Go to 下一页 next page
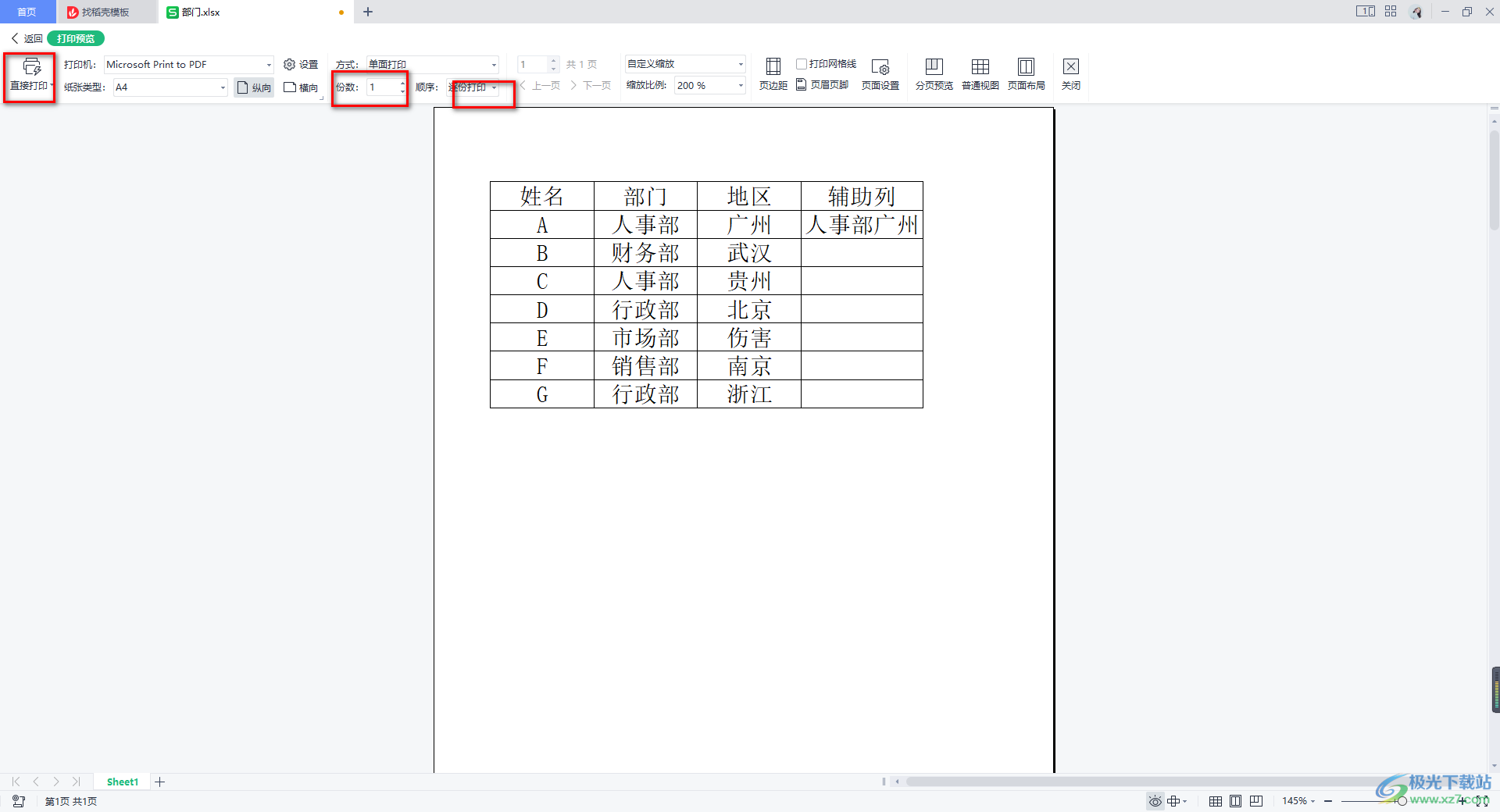The width and height of the screenshot is (1500, 812). (591, 86)
